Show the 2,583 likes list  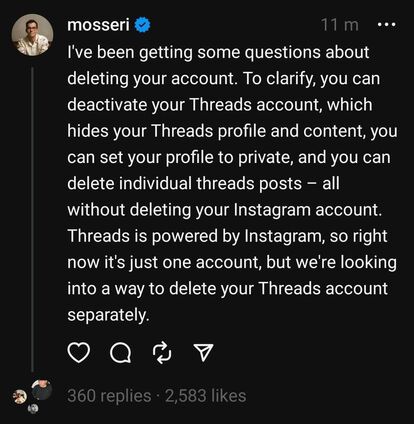pyautogui.click(x=206, y=396)
